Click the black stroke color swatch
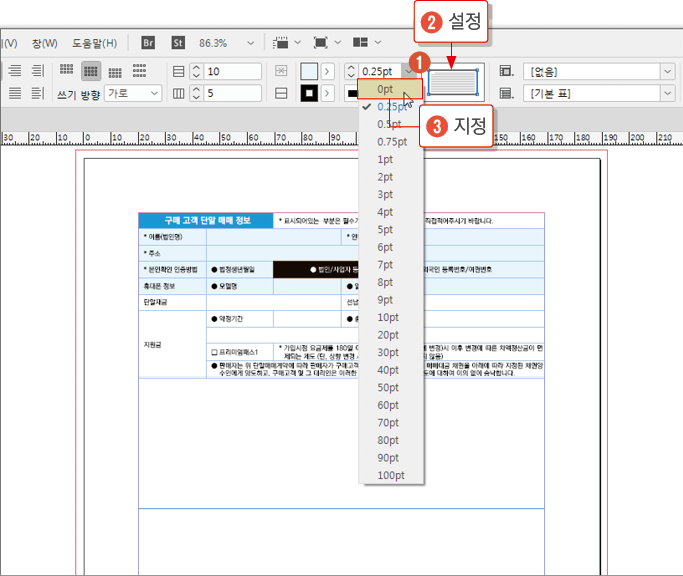The image size is (683, 576). coord(309,93)
